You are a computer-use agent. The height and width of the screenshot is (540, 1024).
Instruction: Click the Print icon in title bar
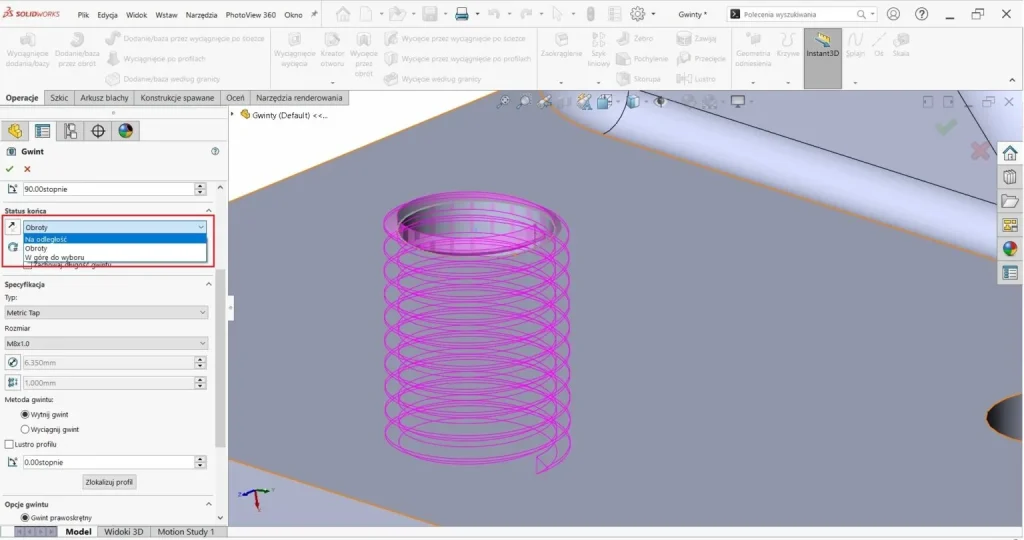pyautogui.click(x=462, y=14)
